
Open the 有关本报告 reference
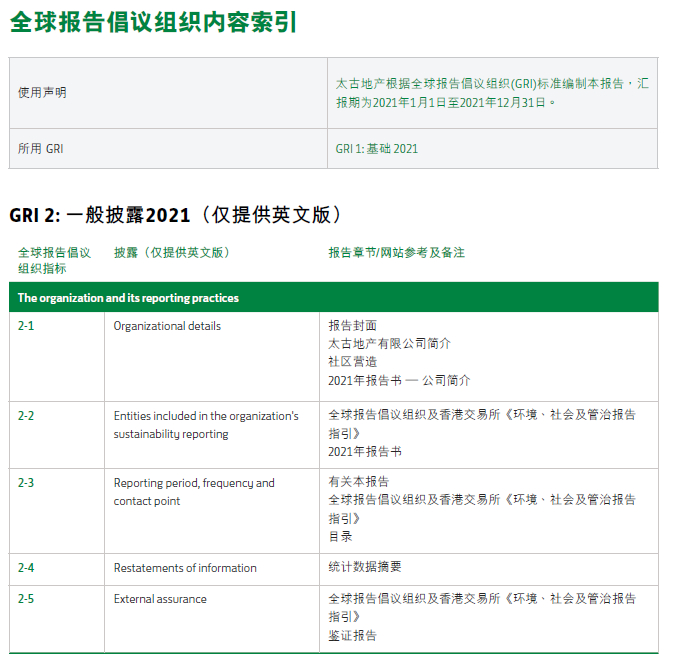pyautogui.click(x=358, y=481)
